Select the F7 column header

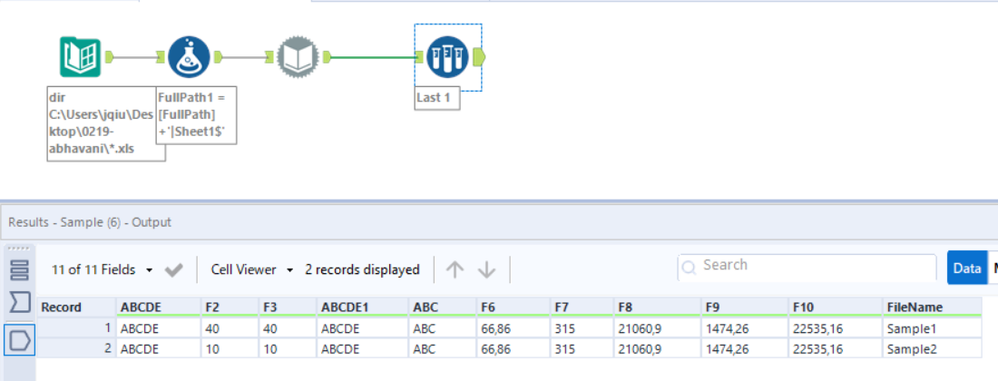pyautogui.click(x=582, y=307)
